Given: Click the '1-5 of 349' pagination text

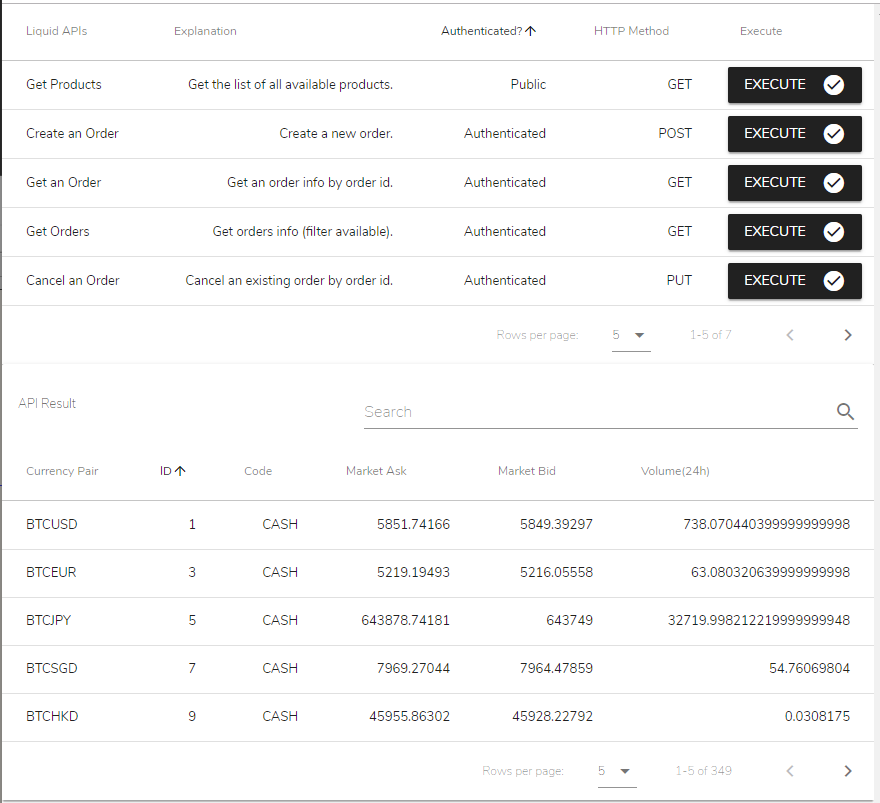Looking at the screenshot, I should pyautogui.click(x=704, y=771).
